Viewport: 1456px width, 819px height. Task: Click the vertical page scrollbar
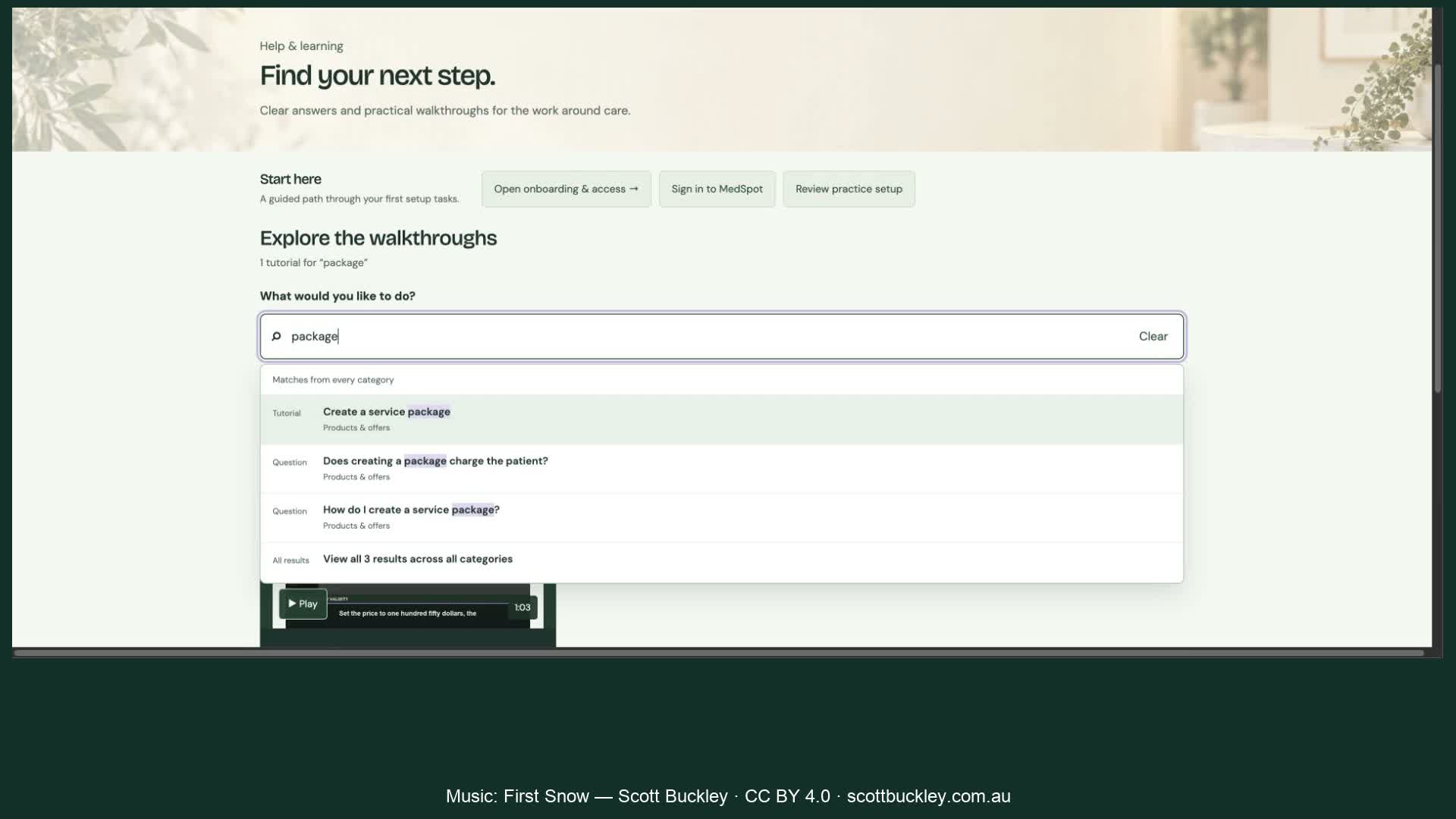coord(1437,227)
